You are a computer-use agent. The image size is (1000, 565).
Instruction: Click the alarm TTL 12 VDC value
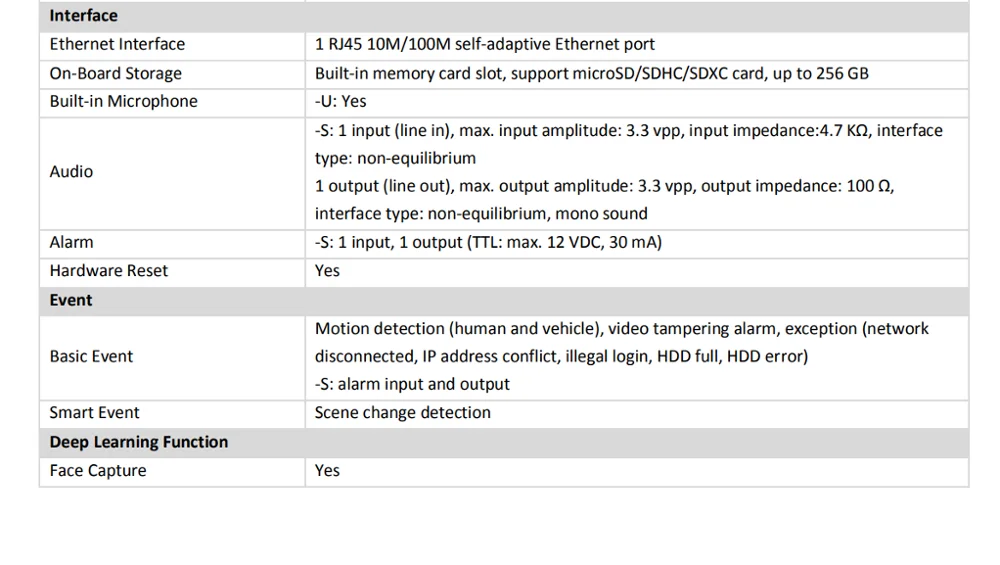click(488, 242)
